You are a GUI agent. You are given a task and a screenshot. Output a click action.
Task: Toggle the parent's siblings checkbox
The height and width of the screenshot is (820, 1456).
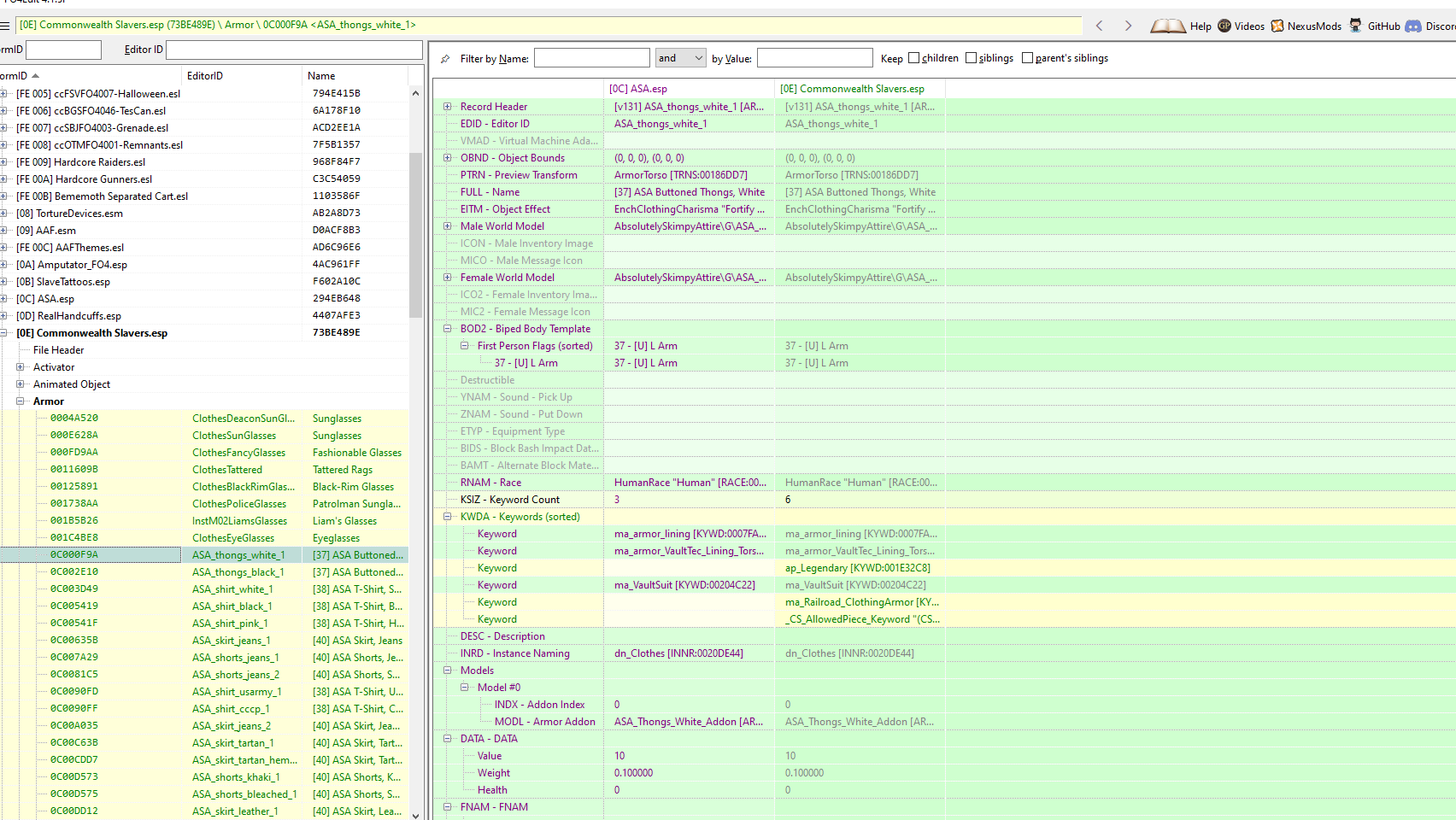tap(1028, 58)
